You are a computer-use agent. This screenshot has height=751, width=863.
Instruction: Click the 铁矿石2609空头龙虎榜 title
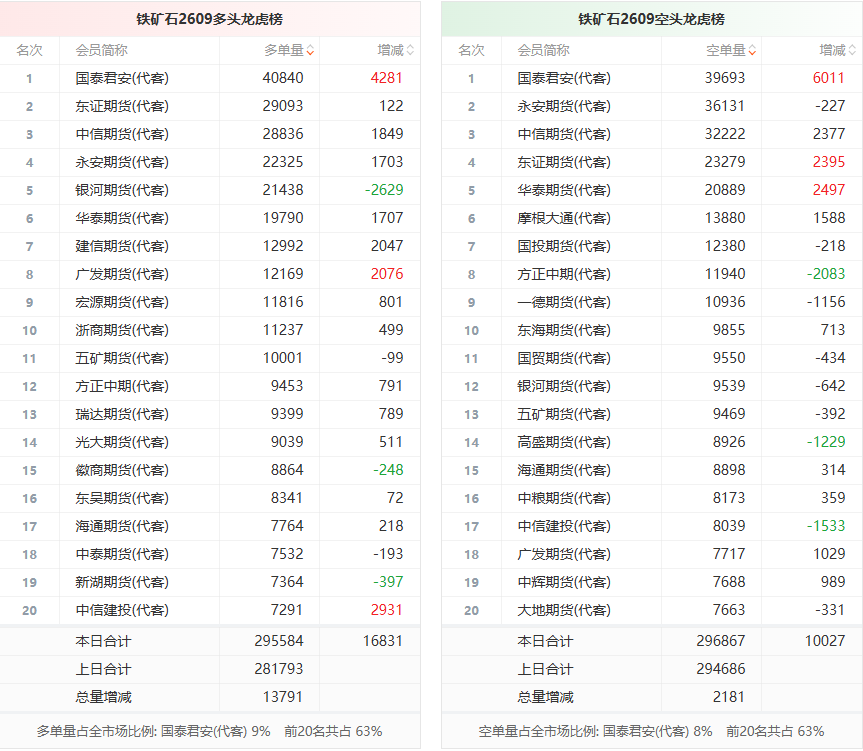[x=651, y=19]
